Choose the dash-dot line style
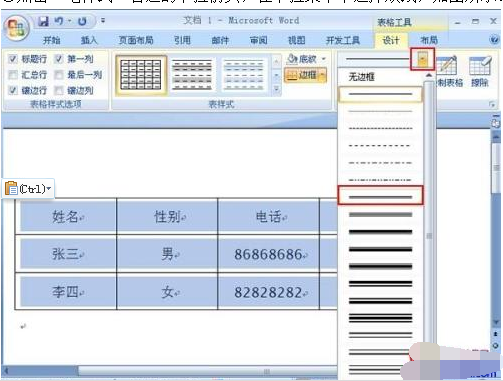The width and height of the screenshot is (503, 381). click(380, 163)
